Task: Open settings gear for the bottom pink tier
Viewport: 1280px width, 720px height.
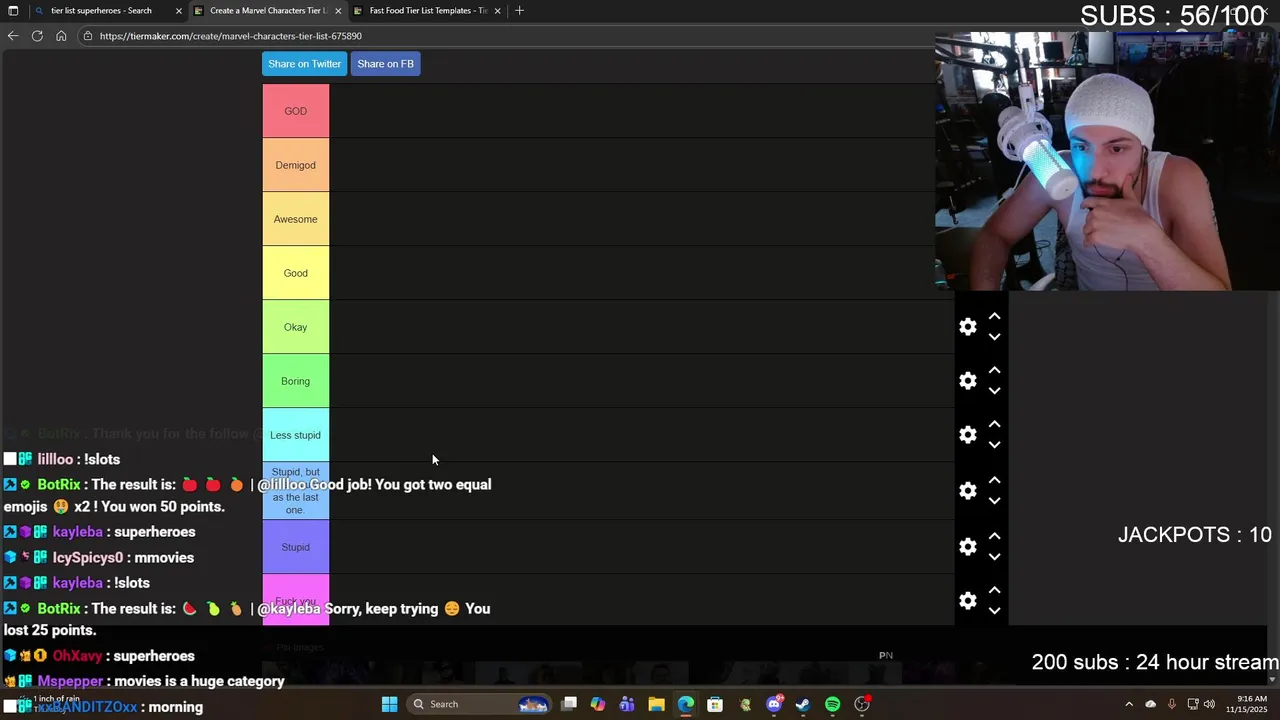Action: pos(968,601)
